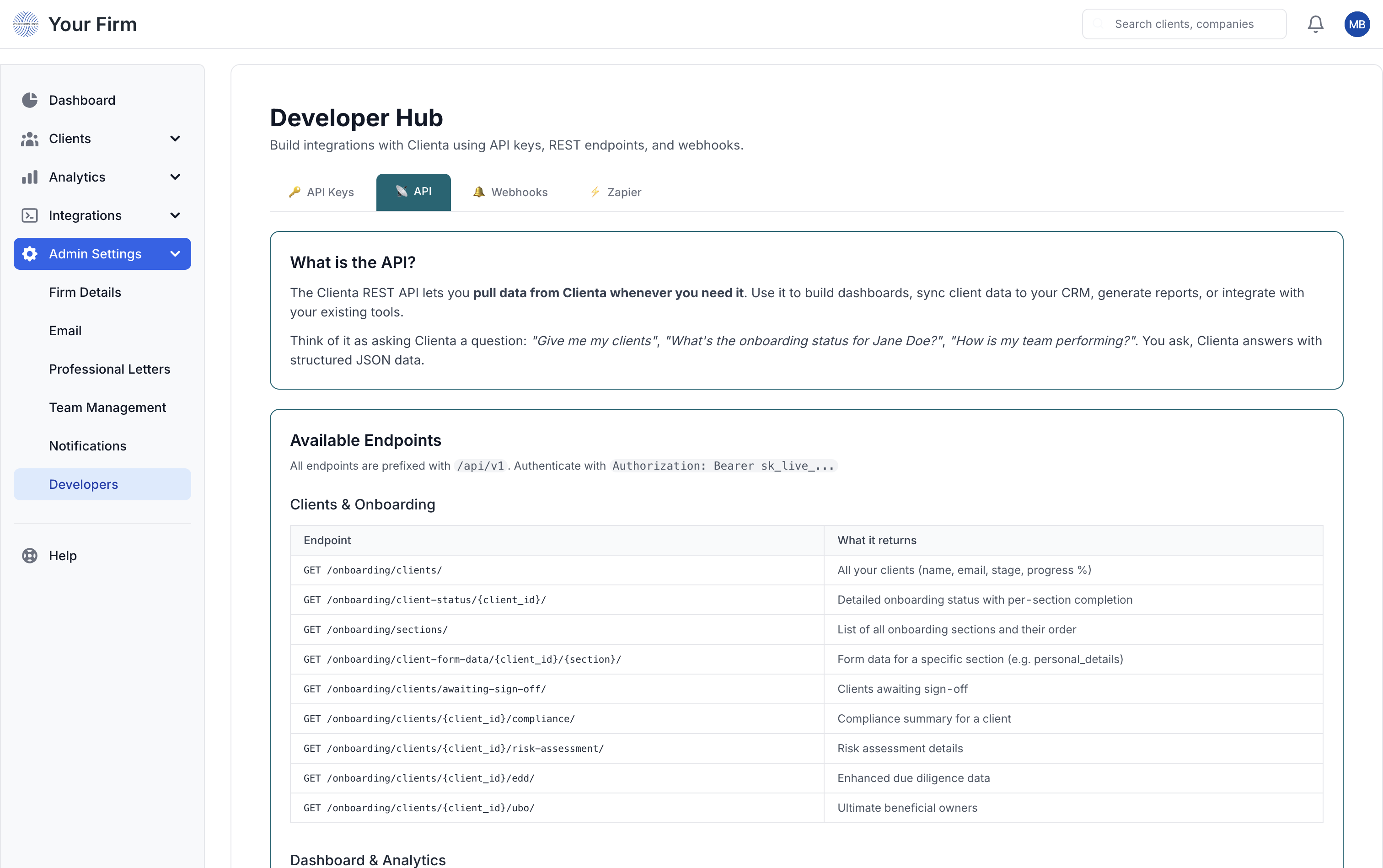This screenshot has width=1383, height=868.
Task: Open Professional Letters settings
Action: [110, 369]
